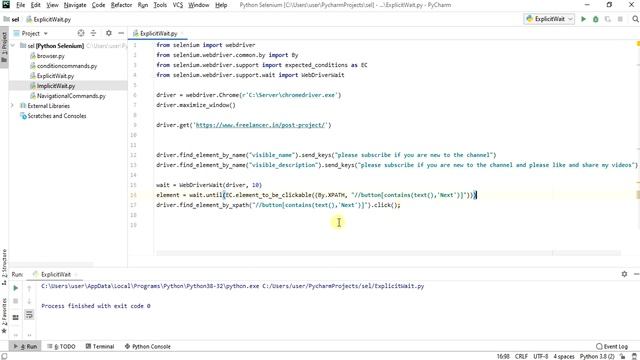
Task: Click sel breadcrumb in navigation bar
Action: 12,19
